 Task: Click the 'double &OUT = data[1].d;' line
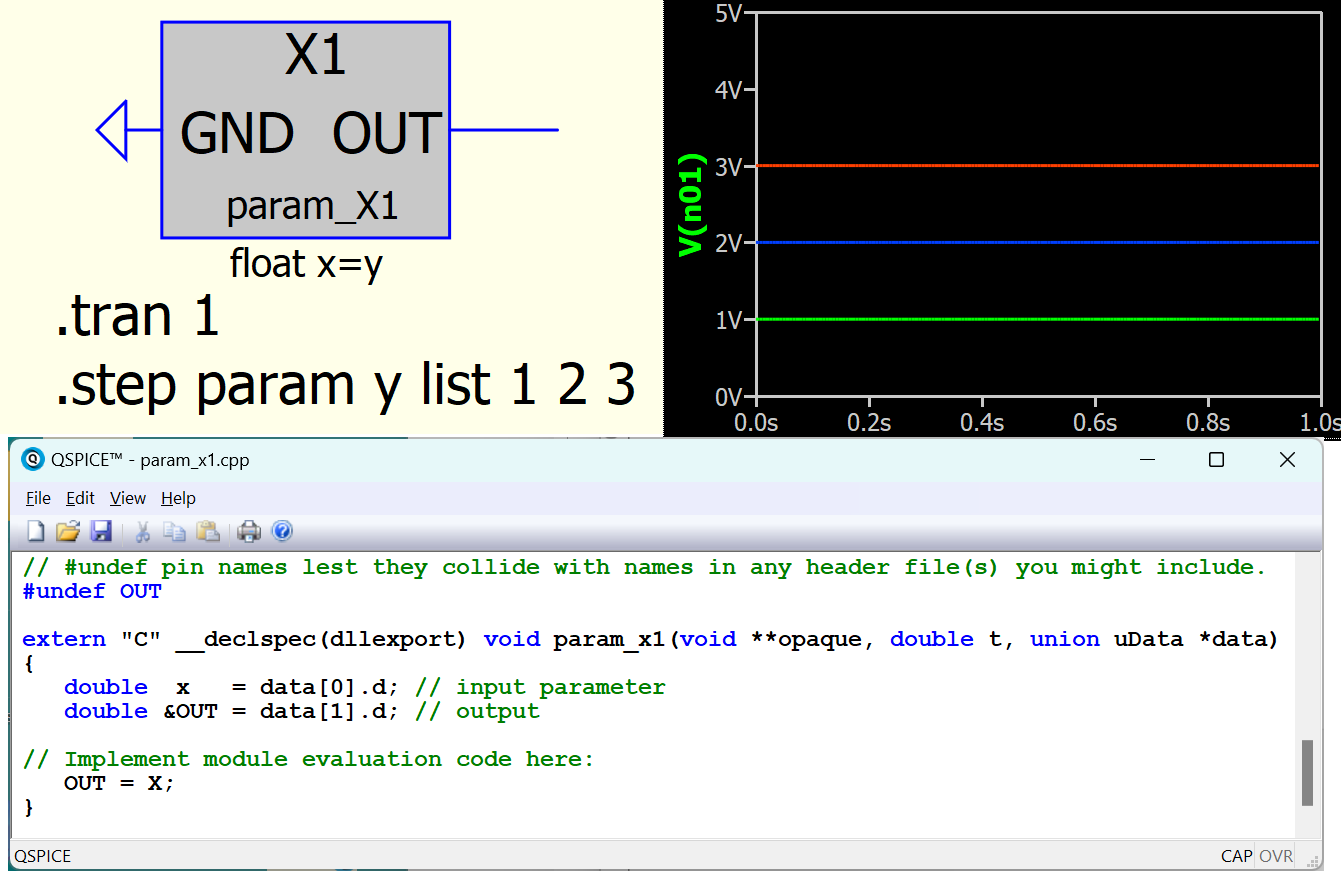click(231, 711)
